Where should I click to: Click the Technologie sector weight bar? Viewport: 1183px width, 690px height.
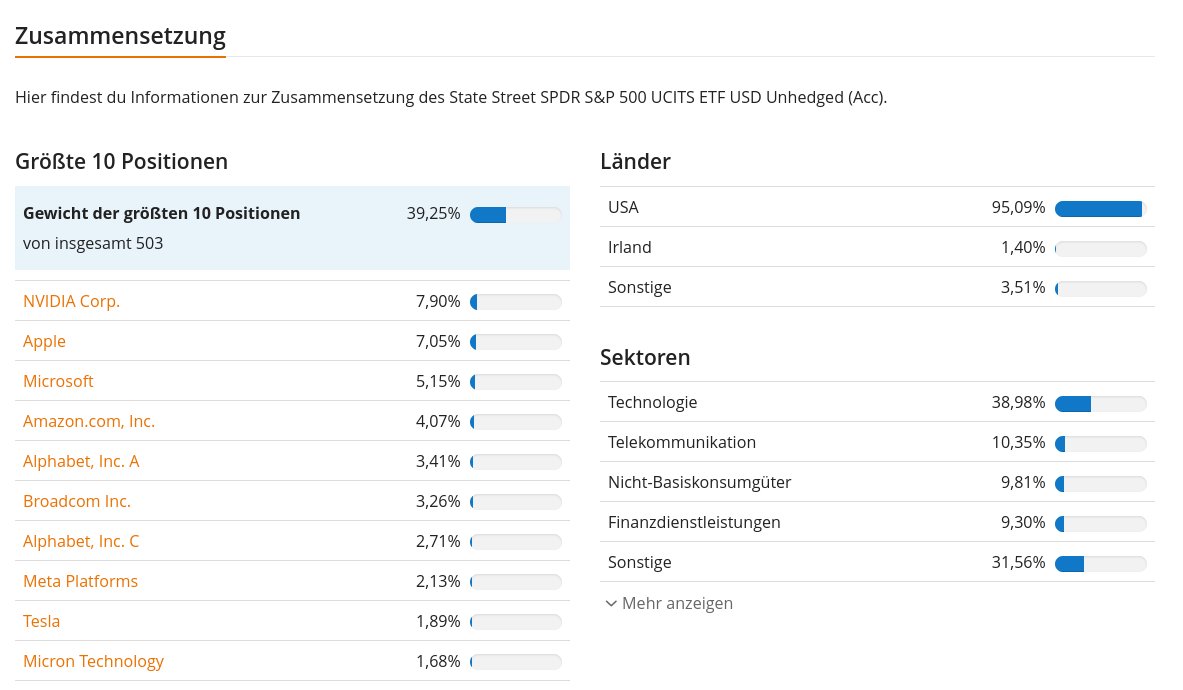click(x=1101, y=404)
